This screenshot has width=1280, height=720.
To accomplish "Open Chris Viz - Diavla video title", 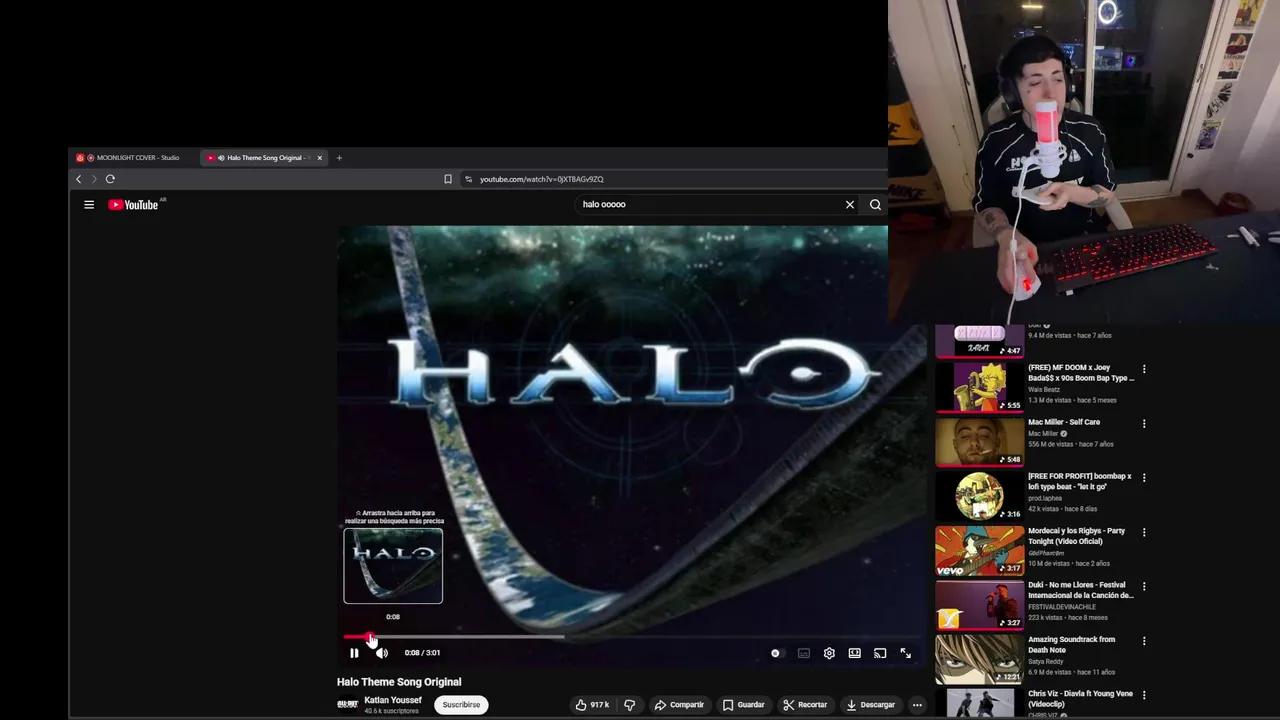I will [x=1081, y=699].
